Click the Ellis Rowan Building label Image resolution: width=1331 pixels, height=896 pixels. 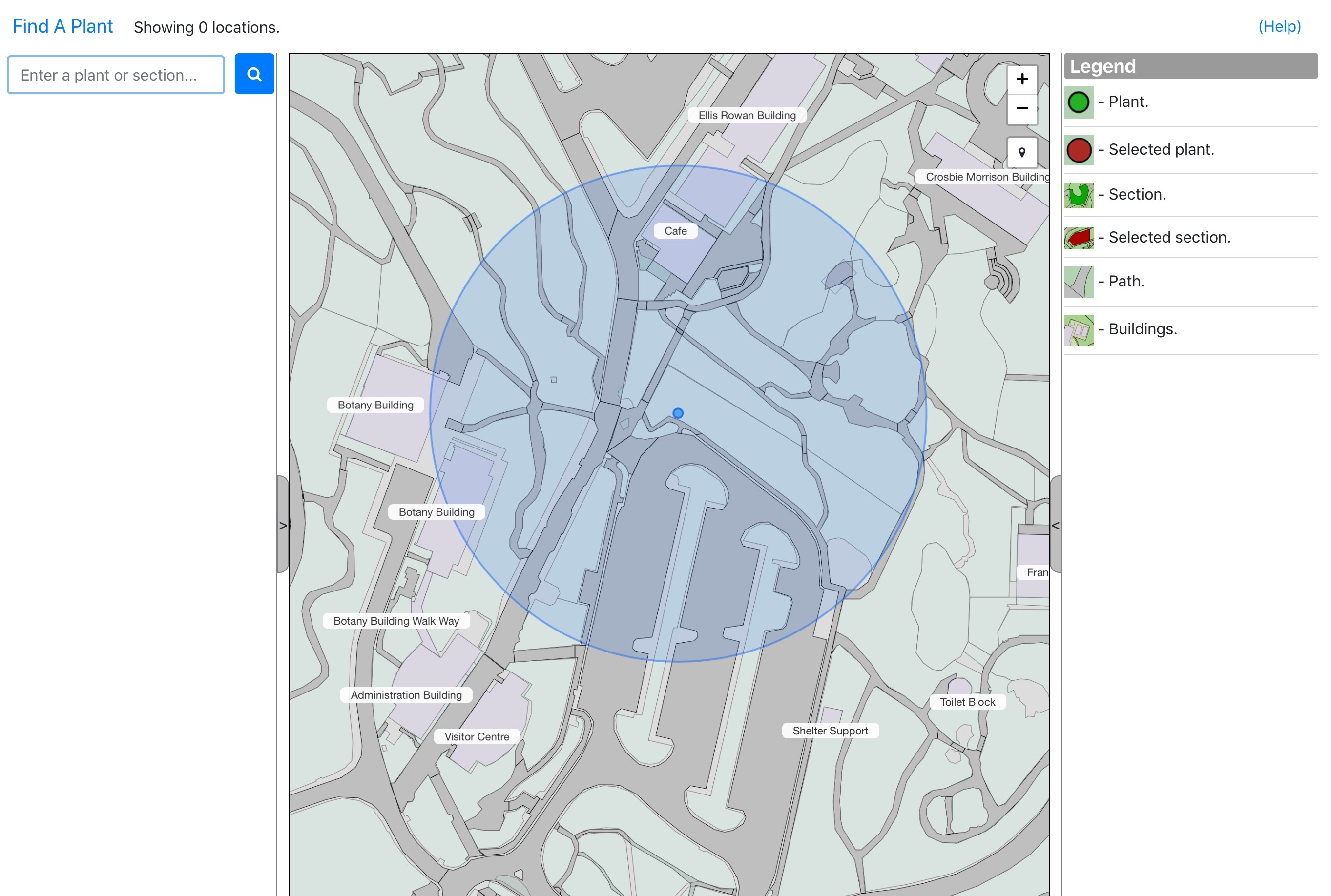coord(746,116)
